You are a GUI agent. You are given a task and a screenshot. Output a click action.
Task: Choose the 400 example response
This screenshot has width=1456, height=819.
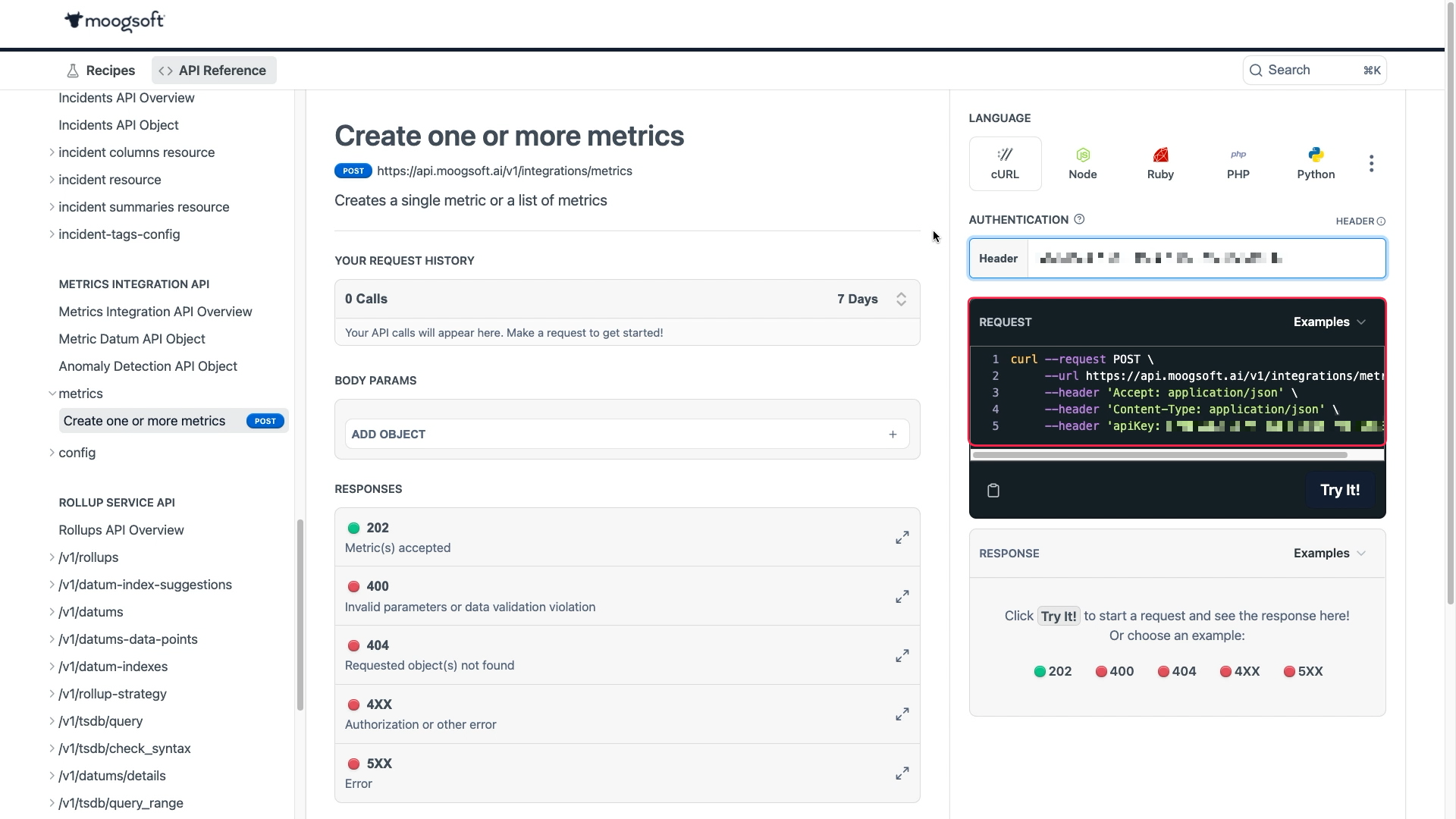pyautogui.click(x=1115, y=671)
